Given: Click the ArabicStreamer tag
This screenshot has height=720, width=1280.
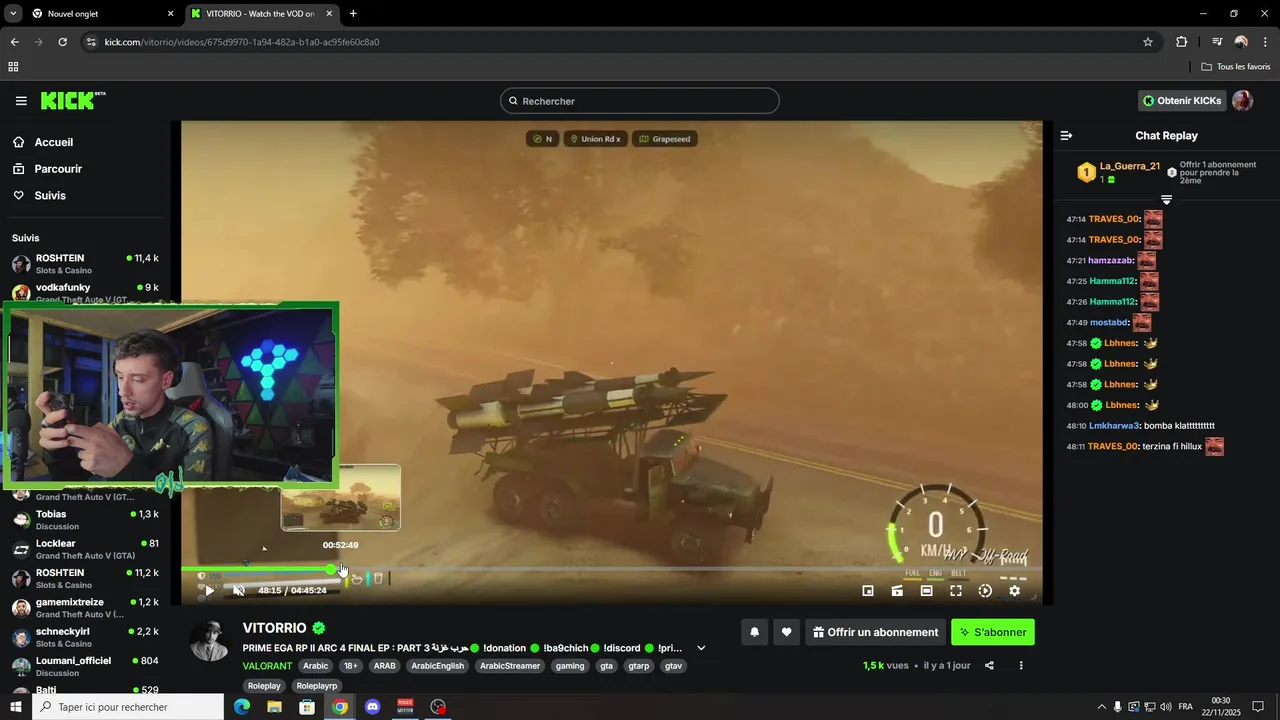Looking at the screenshot, I should 509,666.
